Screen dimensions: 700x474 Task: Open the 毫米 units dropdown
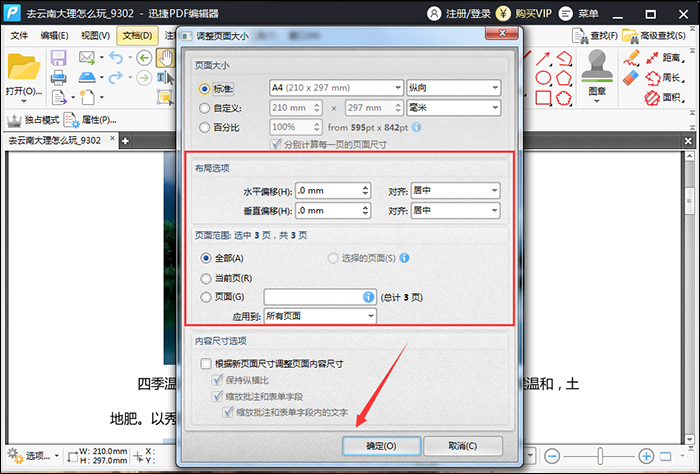point(454,108)
